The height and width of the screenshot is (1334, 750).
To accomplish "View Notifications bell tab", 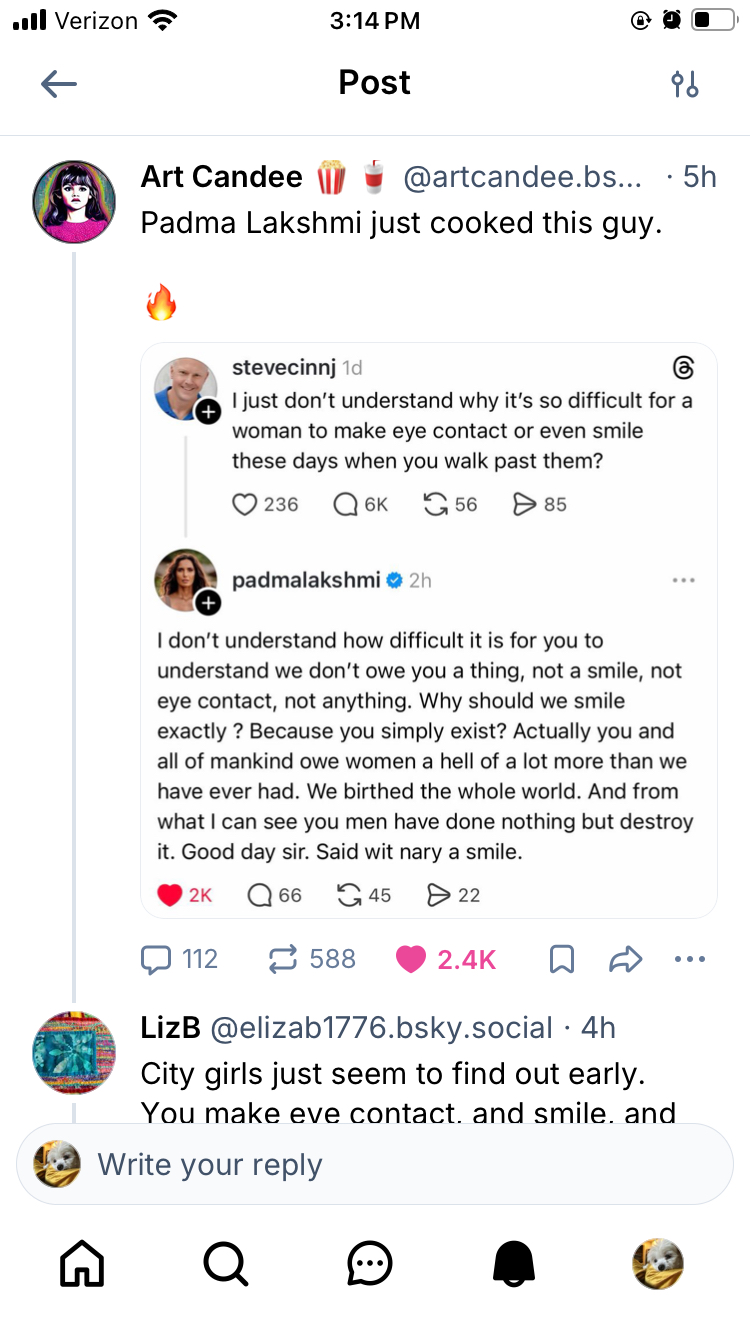I will click(x=514, y=1263).
